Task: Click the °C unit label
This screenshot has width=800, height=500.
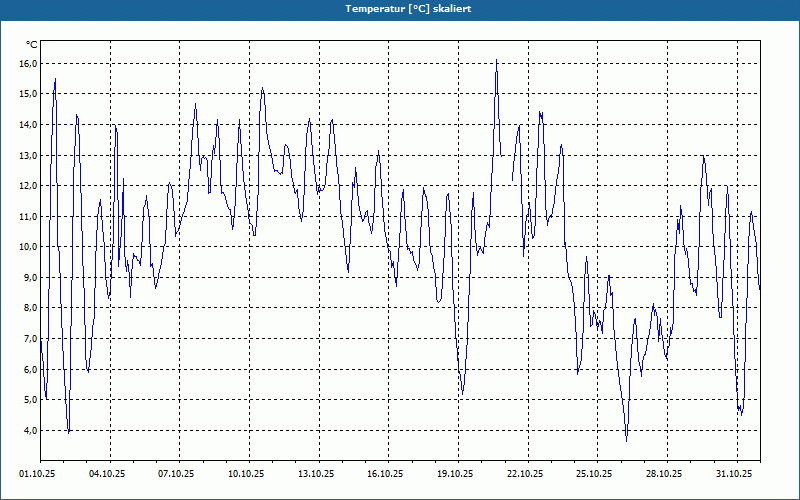Action: [32, 45]
